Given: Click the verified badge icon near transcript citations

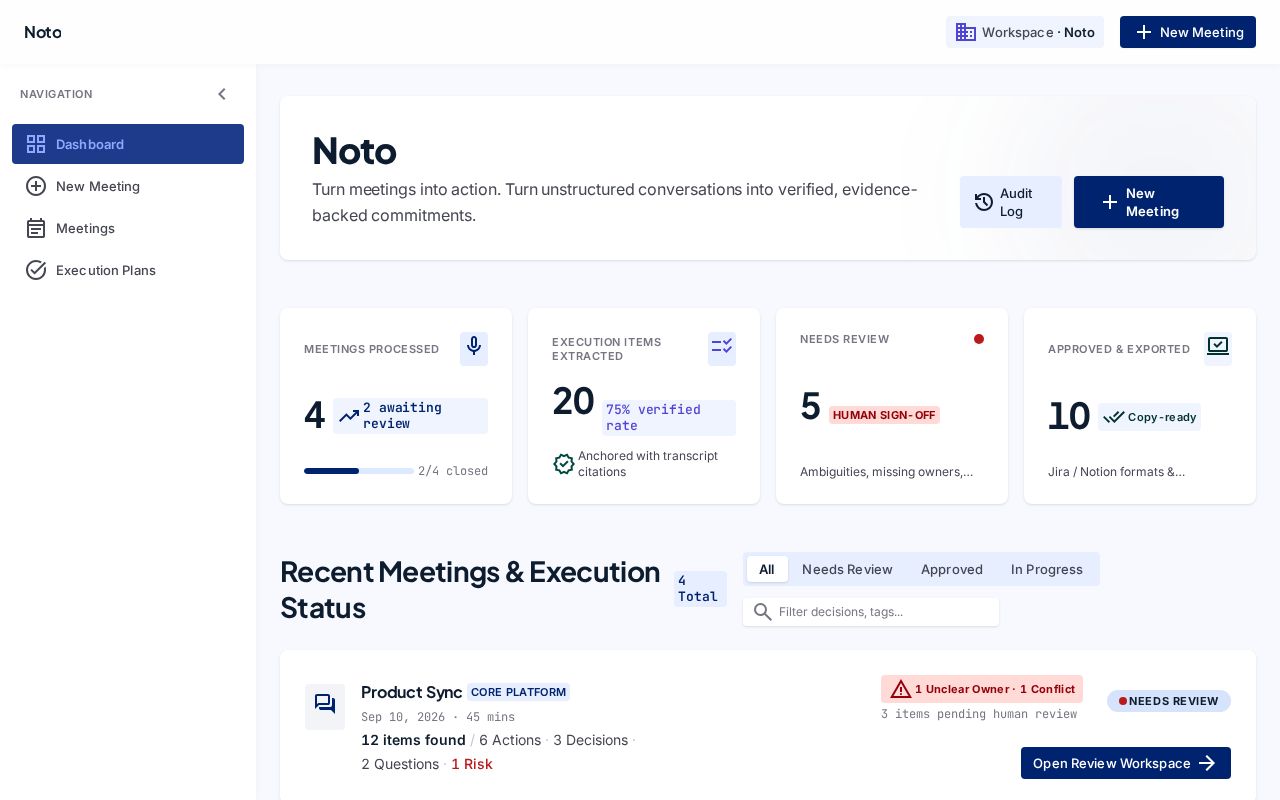Looking at the screenshot, I should coord(564,464).
